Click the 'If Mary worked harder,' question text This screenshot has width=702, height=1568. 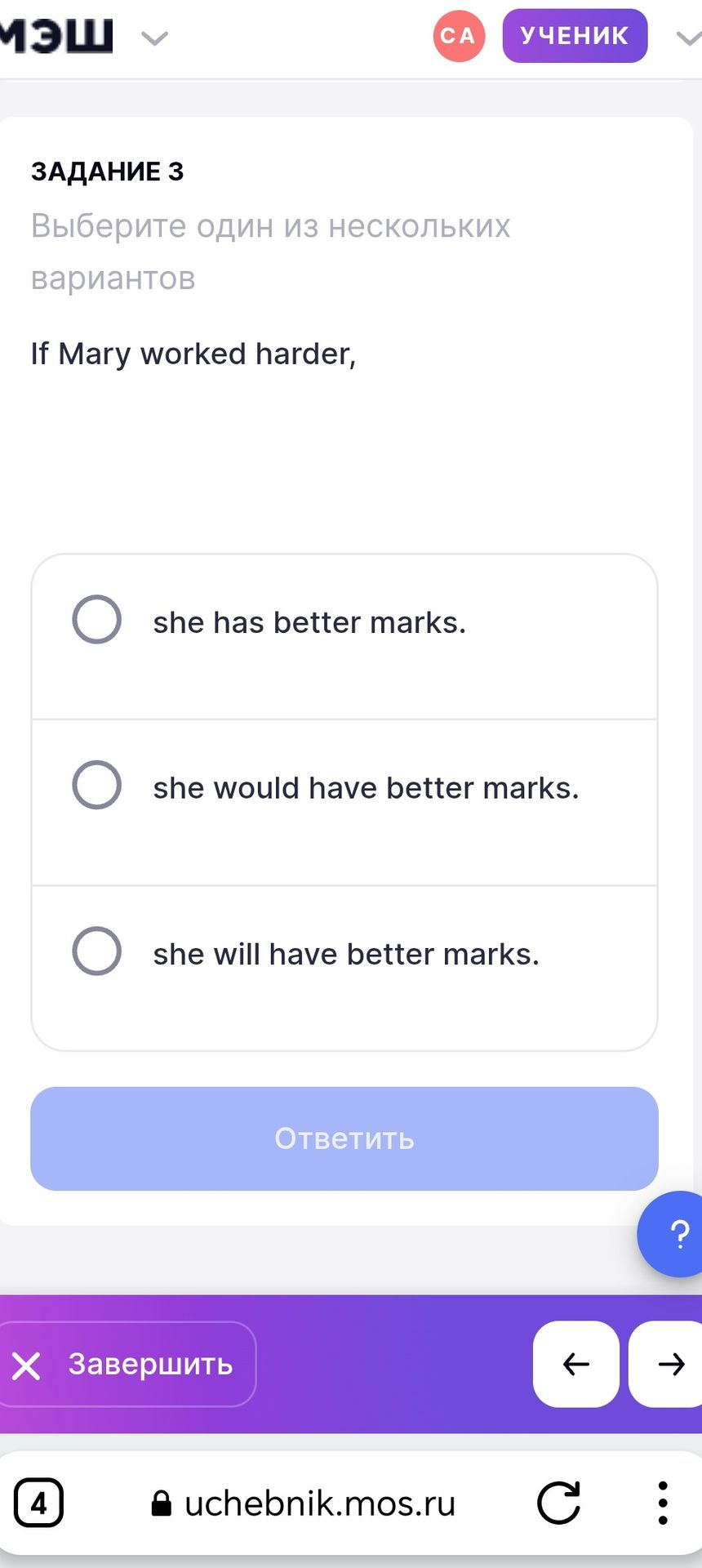193,354
